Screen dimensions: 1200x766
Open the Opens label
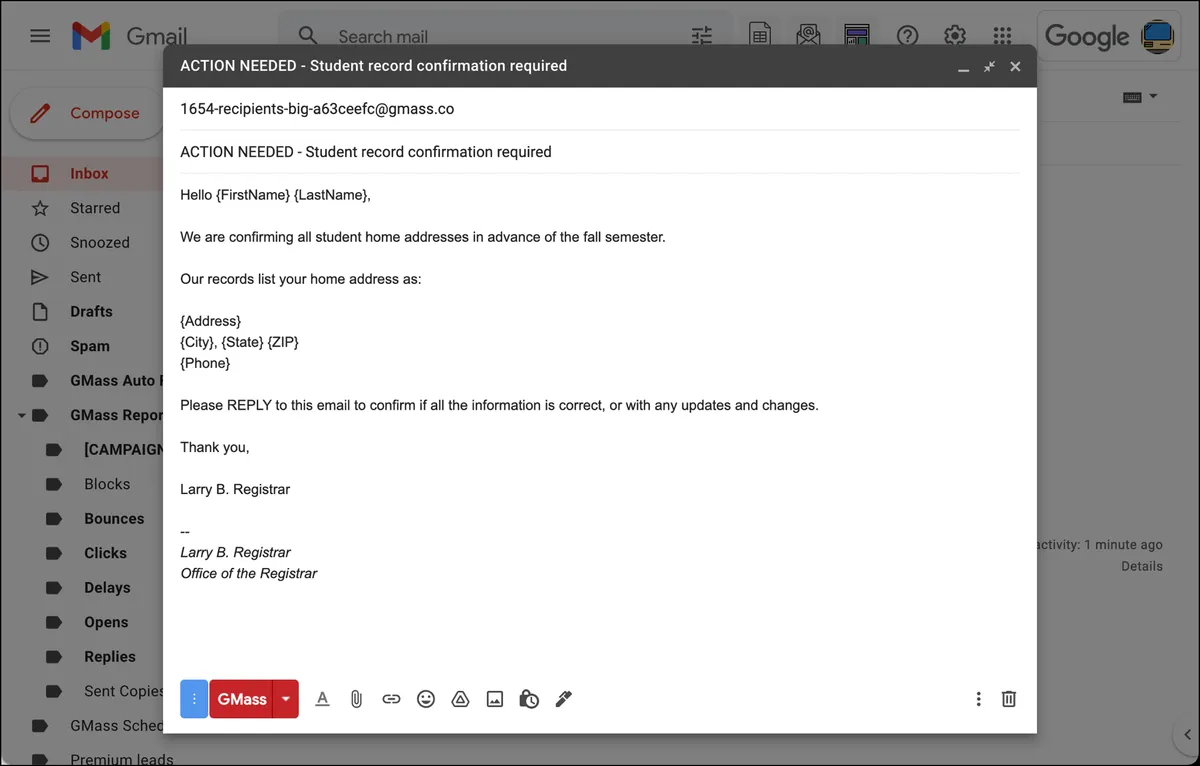(x=106, y=622)
